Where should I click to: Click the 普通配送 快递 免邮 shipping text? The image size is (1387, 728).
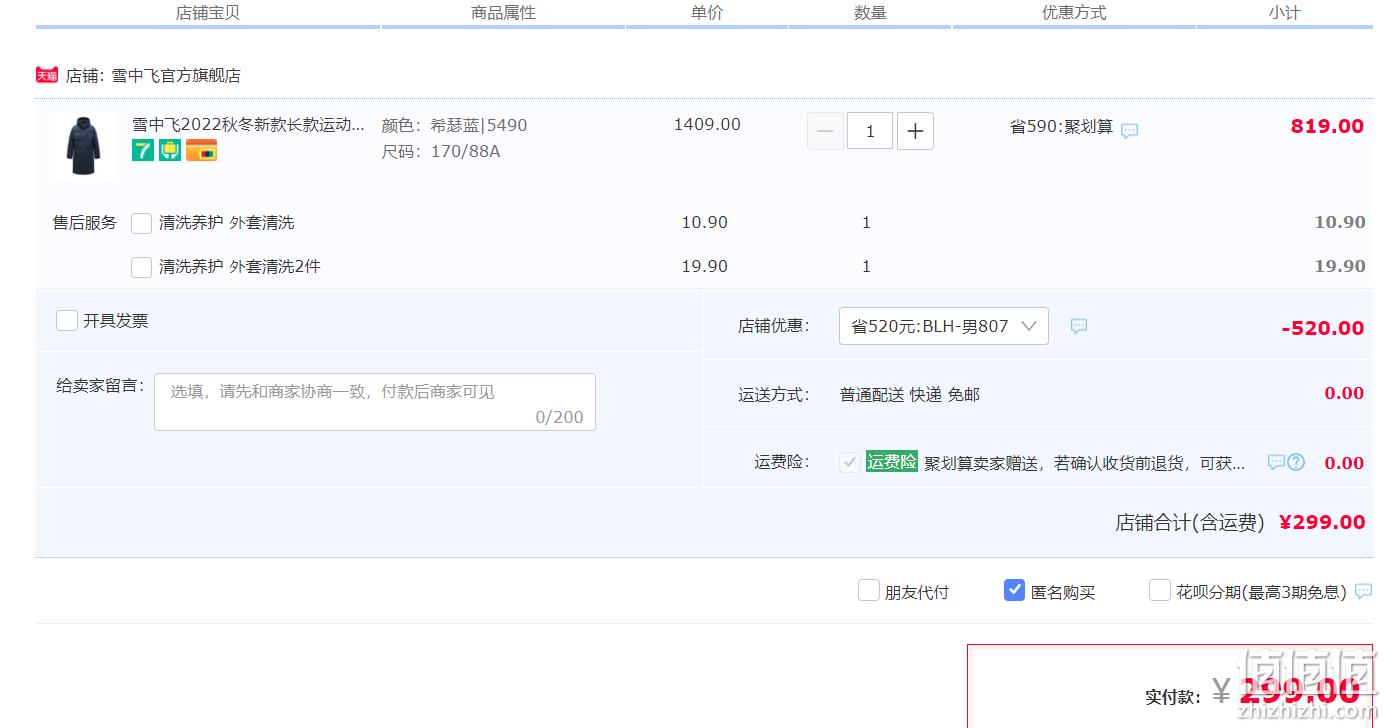[x=910, y=395]
